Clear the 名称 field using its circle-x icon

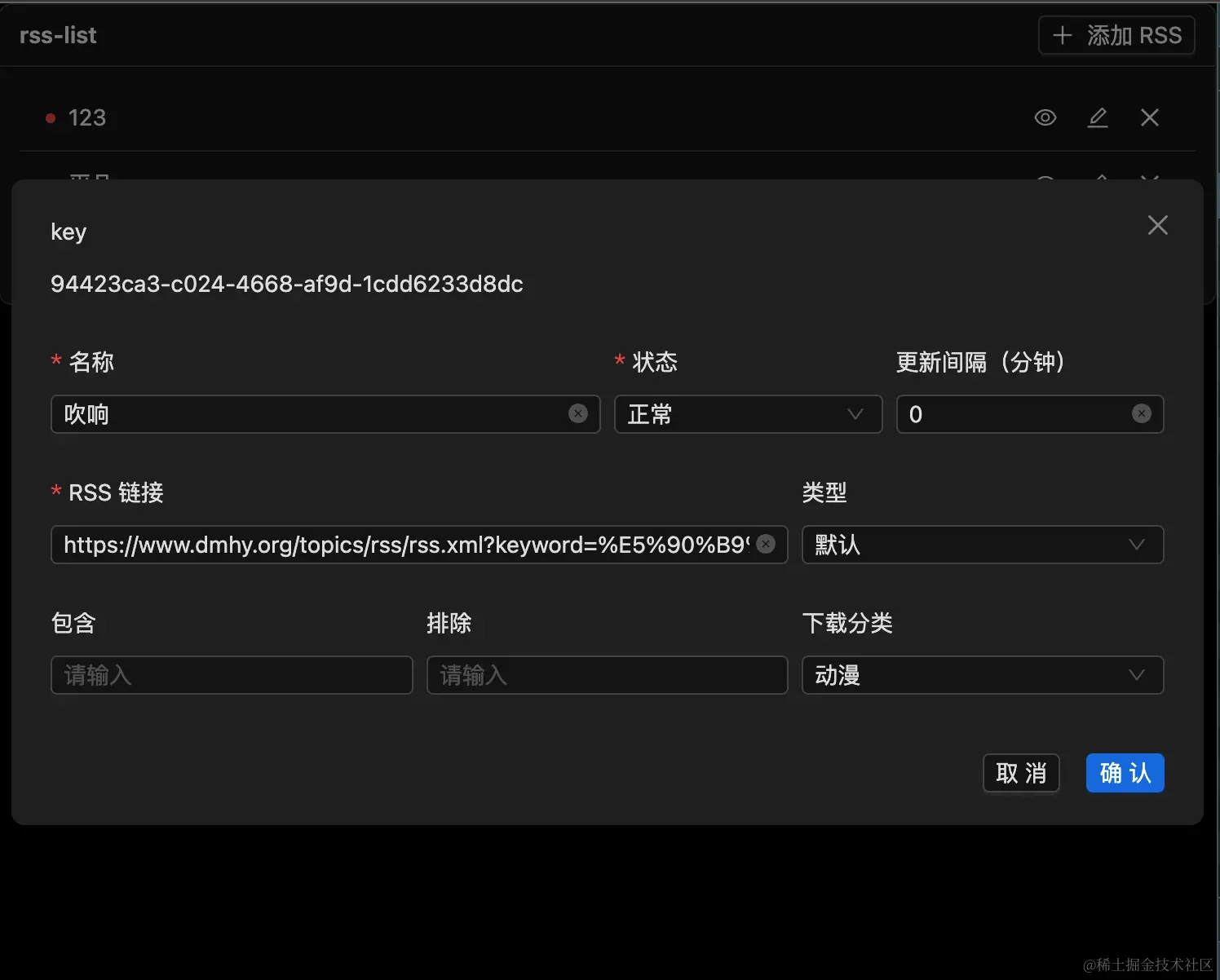tap(578, 414)
